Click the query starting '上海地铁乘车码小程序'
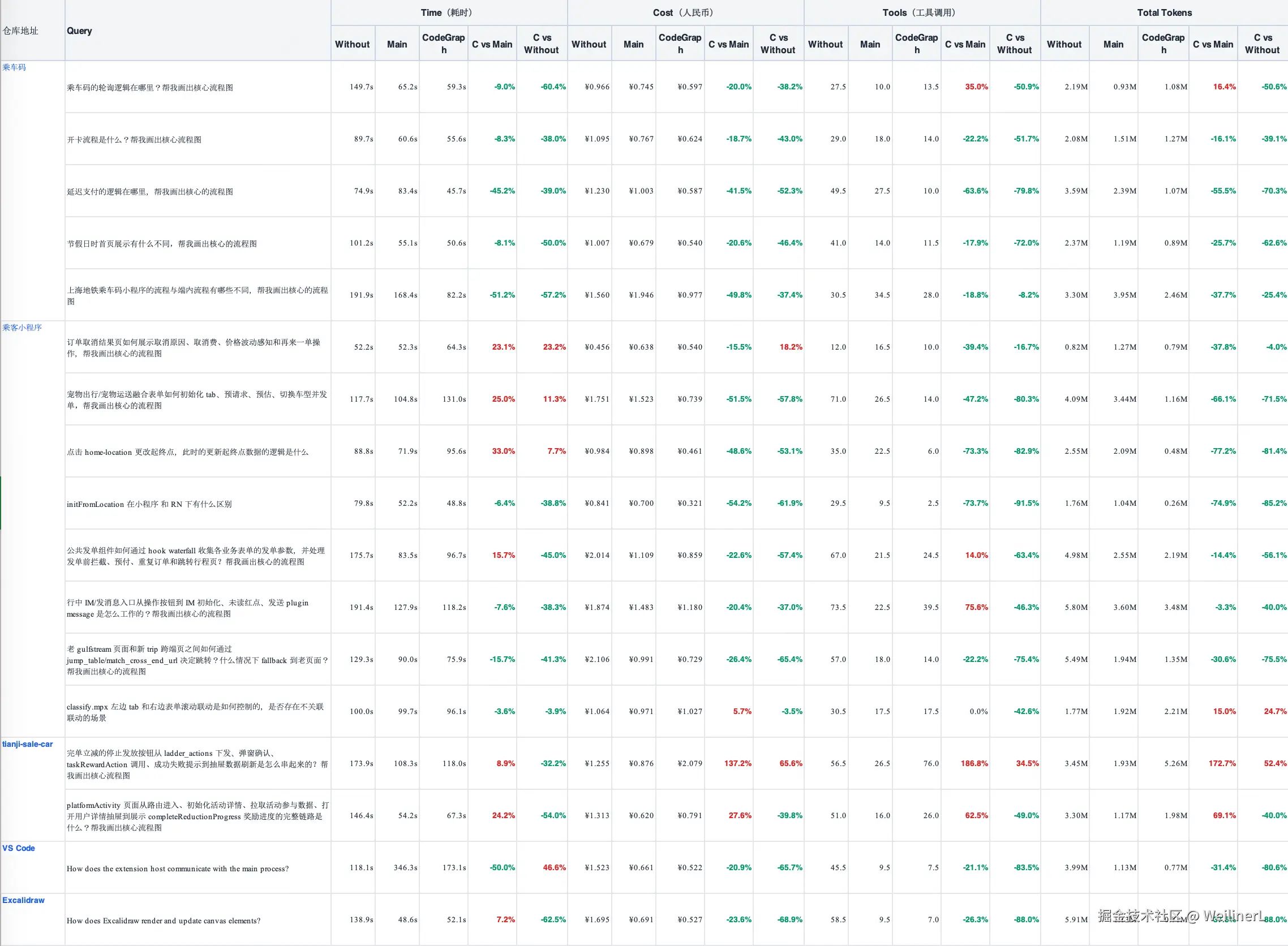 (x=198, y=295)
